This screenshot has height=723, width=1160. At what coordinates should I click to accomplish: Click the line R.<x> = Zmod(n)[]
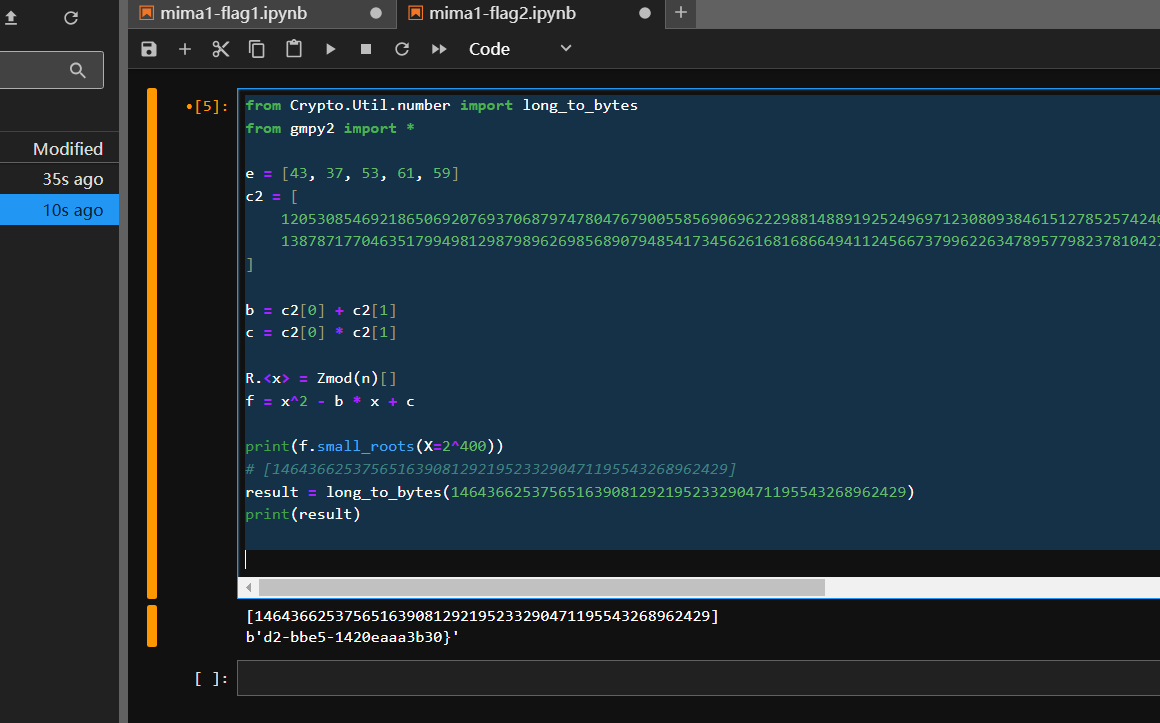point(321,378)
